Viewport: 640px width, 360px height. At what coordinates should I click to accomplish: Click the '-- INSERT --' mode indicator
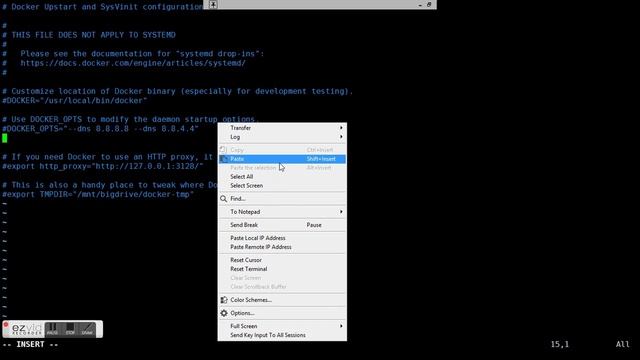pyautogui.click(x=30, y=344)
